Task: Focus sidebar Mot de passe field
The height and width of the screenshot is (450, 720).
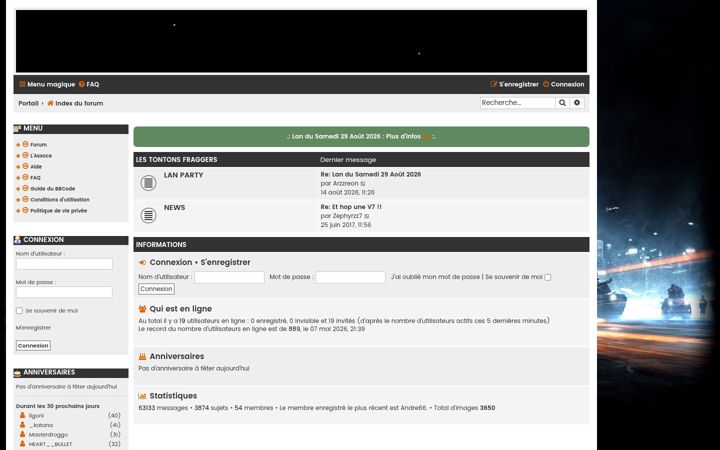Action: click(x=64, y=292)
